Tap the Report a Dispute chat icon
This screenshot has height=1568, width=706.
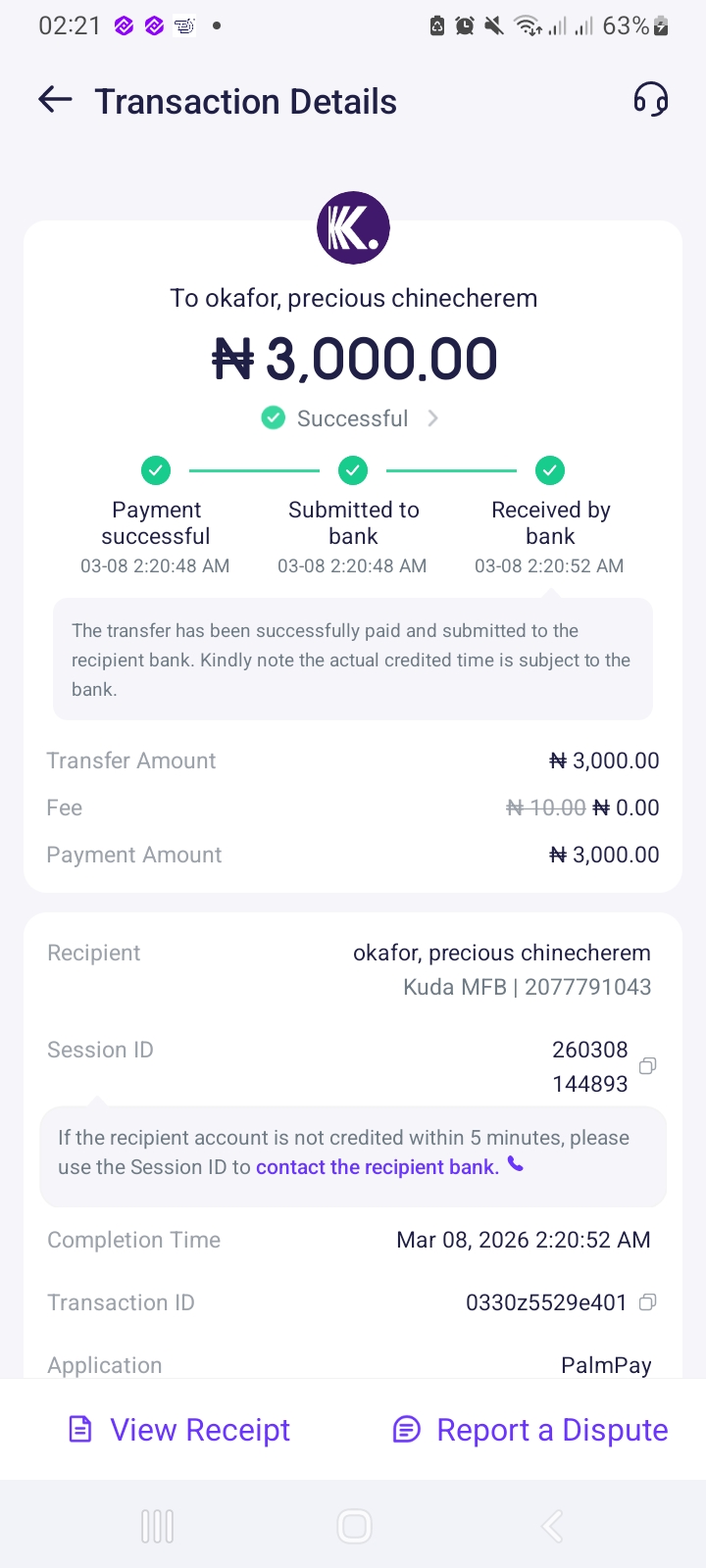coord(406,1430)
